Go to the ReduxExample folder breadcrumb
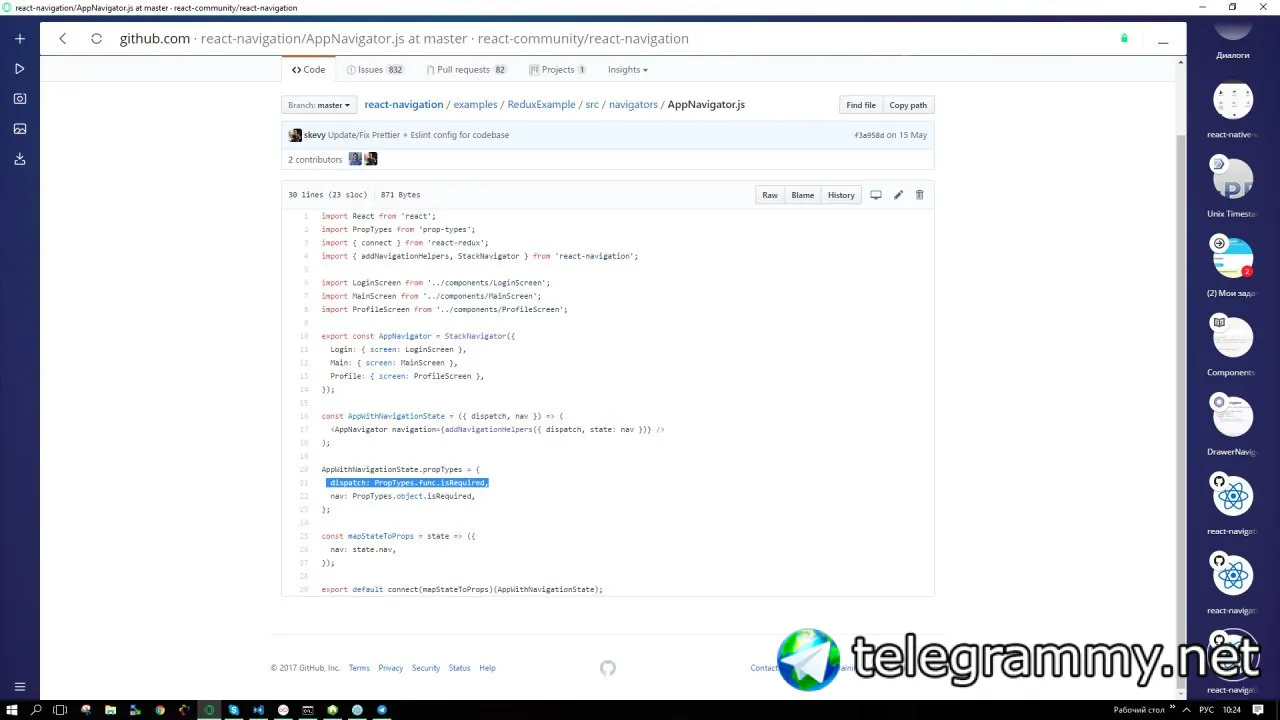The image size is (1280, 720). pyautogui.click(x=541, y=105)
